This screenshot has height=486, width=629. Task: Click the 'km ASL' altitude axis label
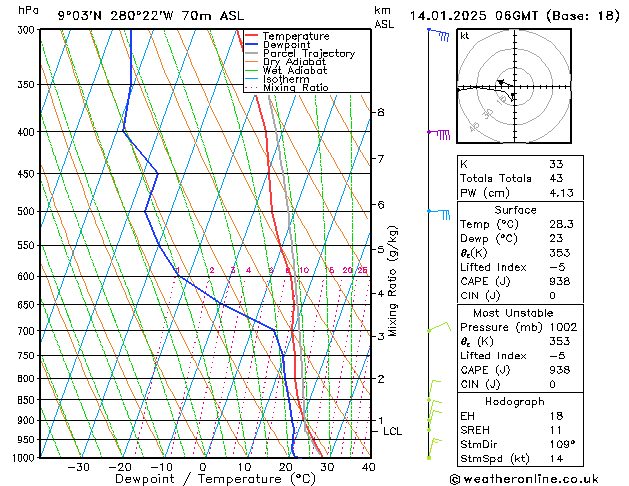click(x=384, y=17)
